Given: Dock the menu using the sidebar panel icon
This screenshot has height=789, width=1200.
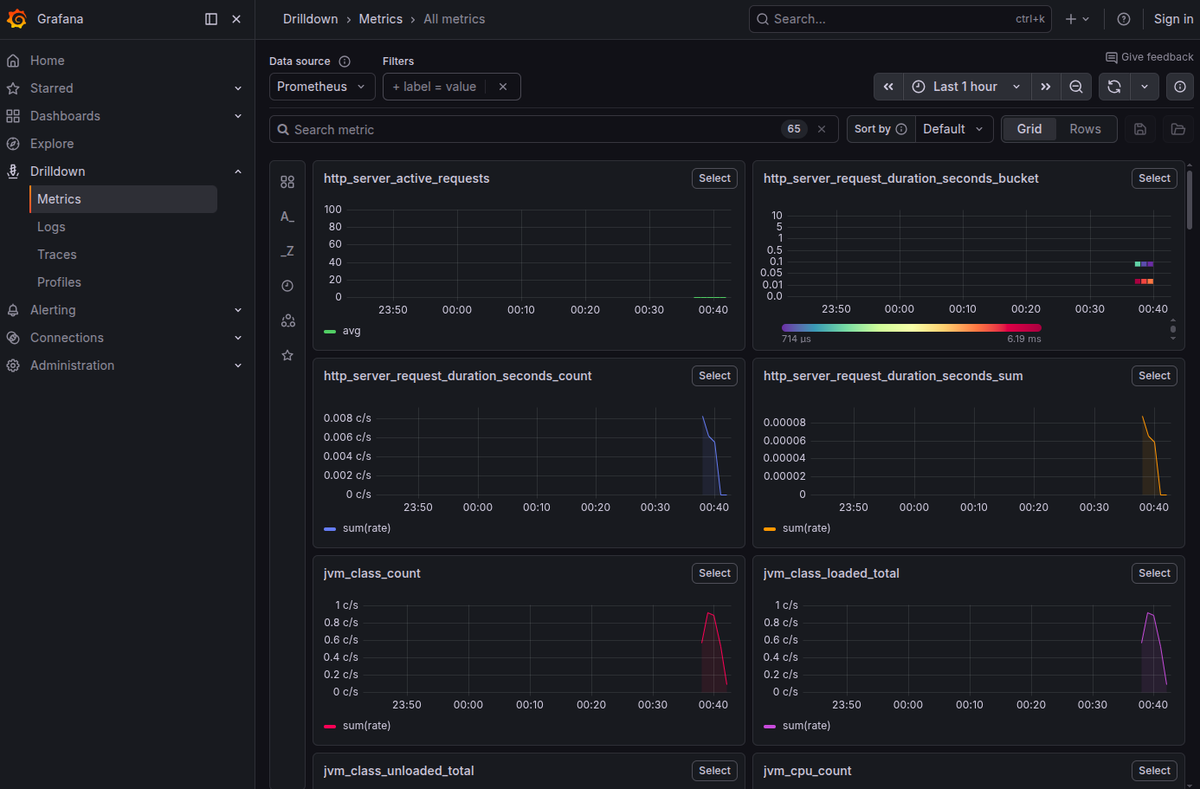Looking at the screenshot, I should [211, 19].
